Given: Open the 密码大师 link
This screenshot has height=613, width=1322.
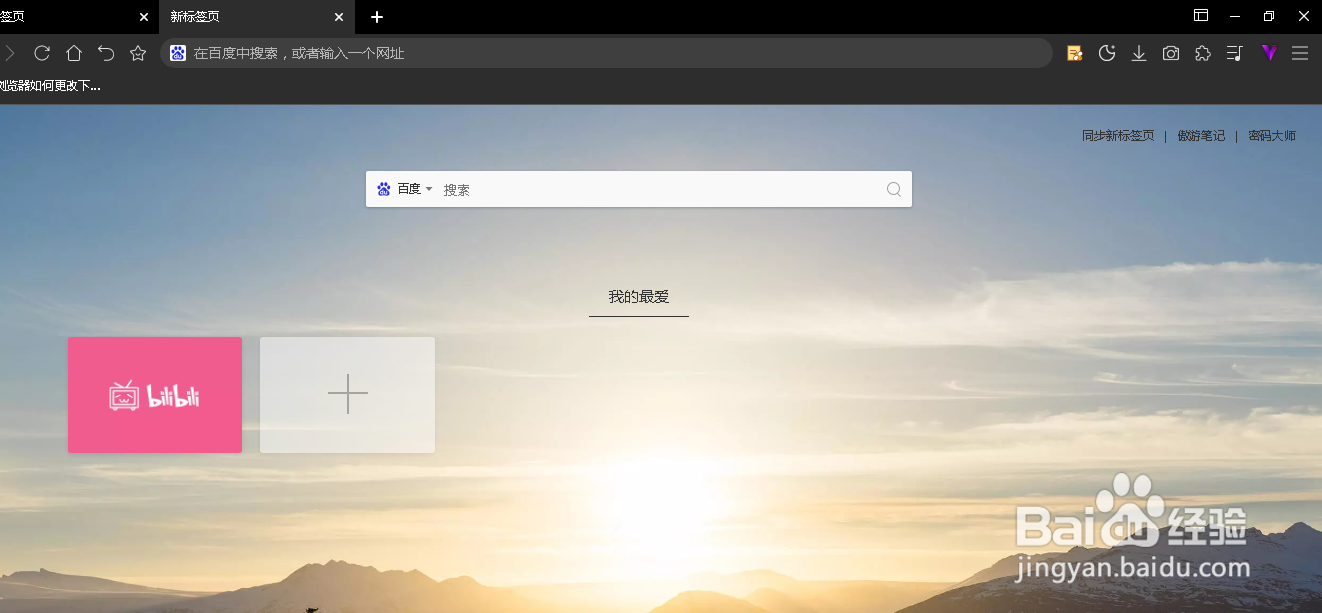Looking at the screenshot, I should pos(1272,136).
